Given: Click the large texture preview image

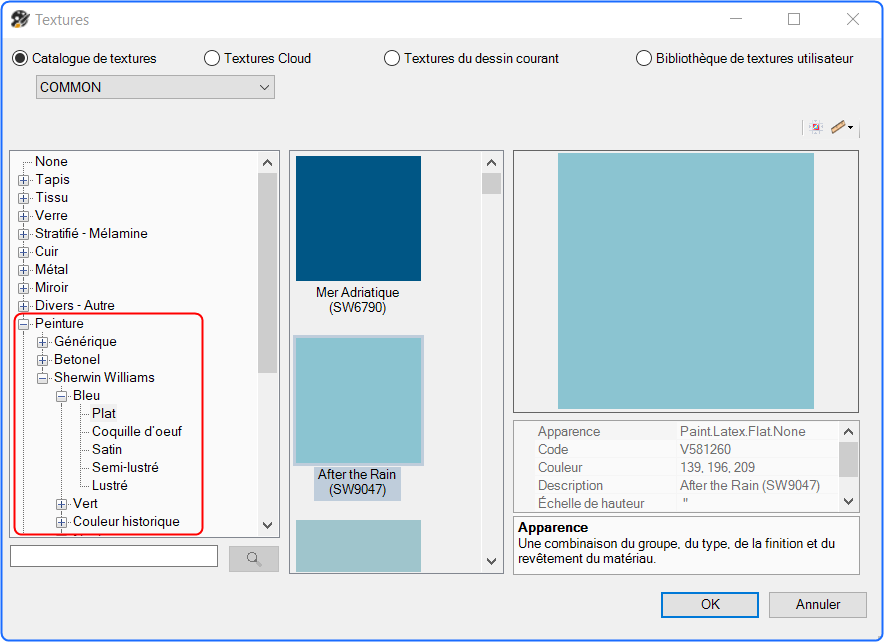Looking at the screenshot, I should (x=686, y=281).
